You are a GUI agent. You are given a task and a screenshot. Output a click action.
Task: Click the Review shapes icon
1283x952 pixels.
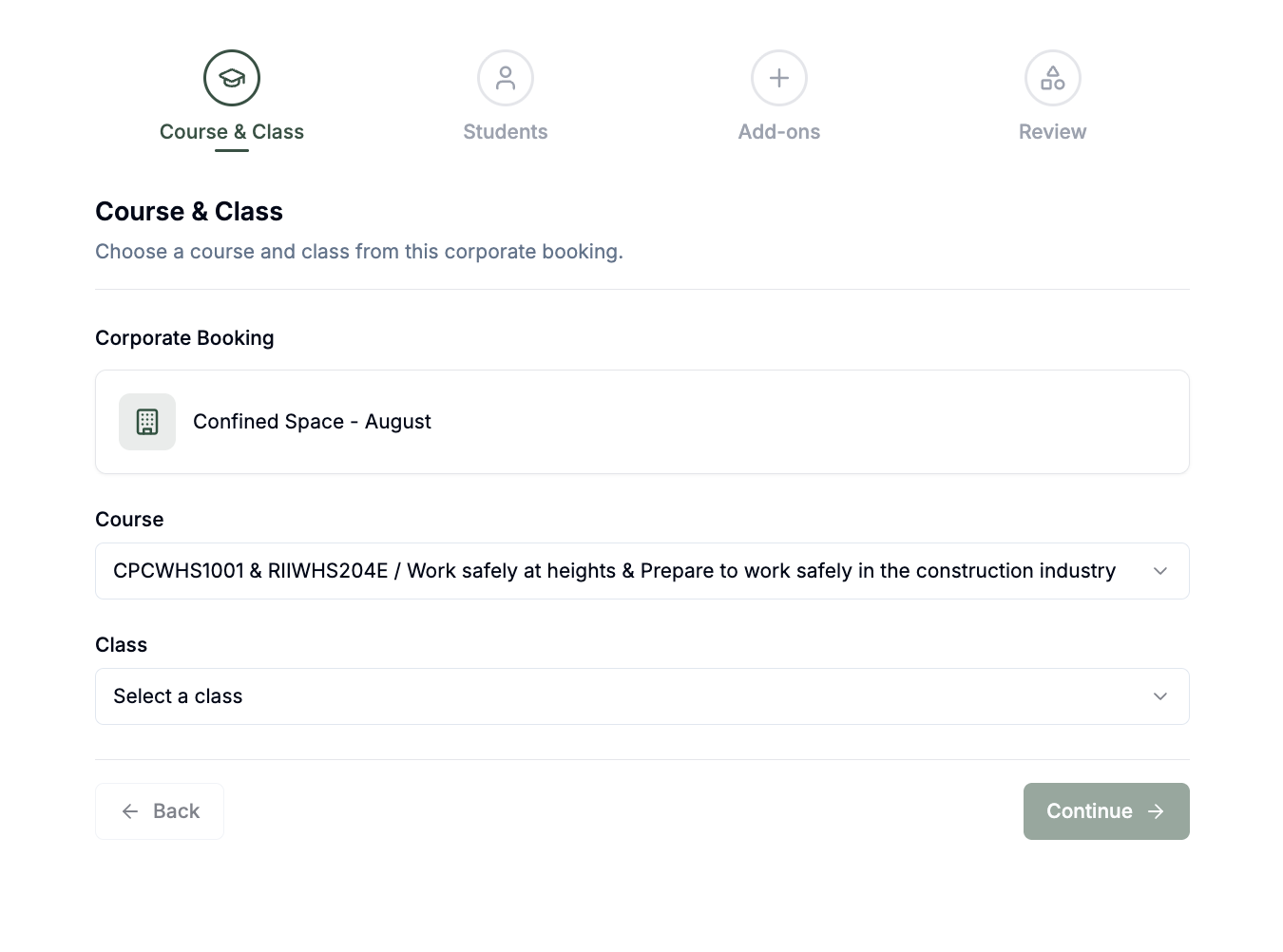pos(1053,78)
